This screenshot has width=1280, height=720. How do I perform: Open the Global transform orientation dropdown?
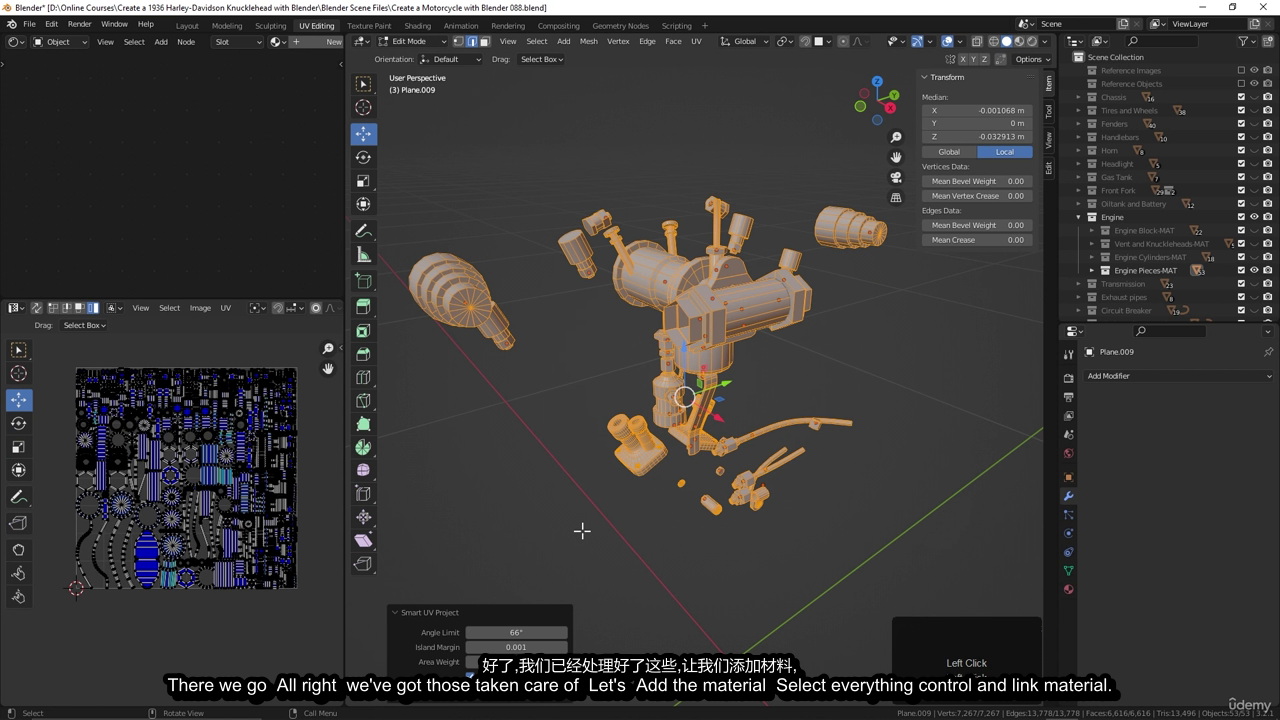[x=745, y=41]
